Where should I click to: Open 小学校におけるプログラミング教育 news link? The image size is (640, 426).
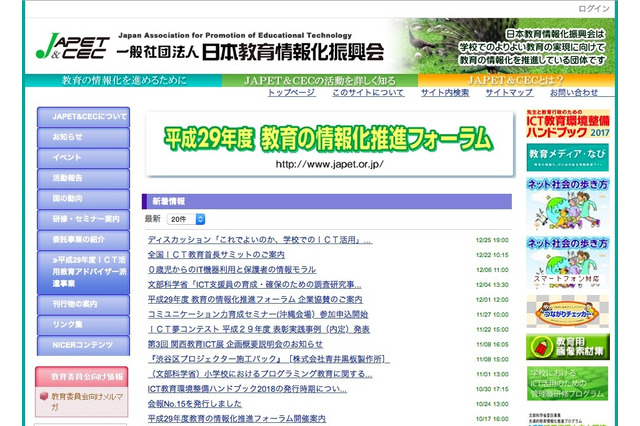(260, 374)
